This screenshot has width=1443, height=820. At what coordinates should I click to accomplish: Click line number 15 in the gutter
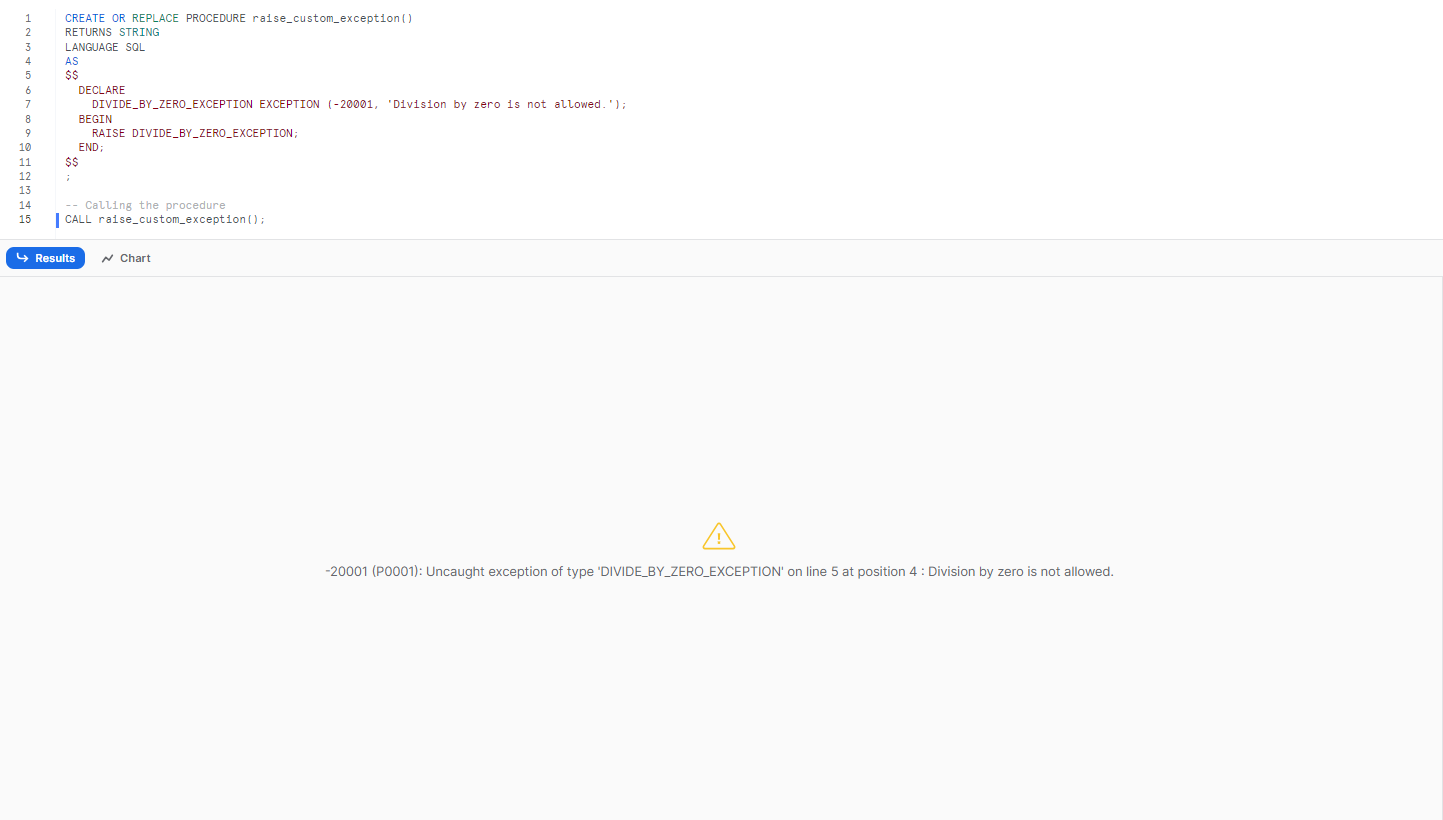tap(25, 219)
